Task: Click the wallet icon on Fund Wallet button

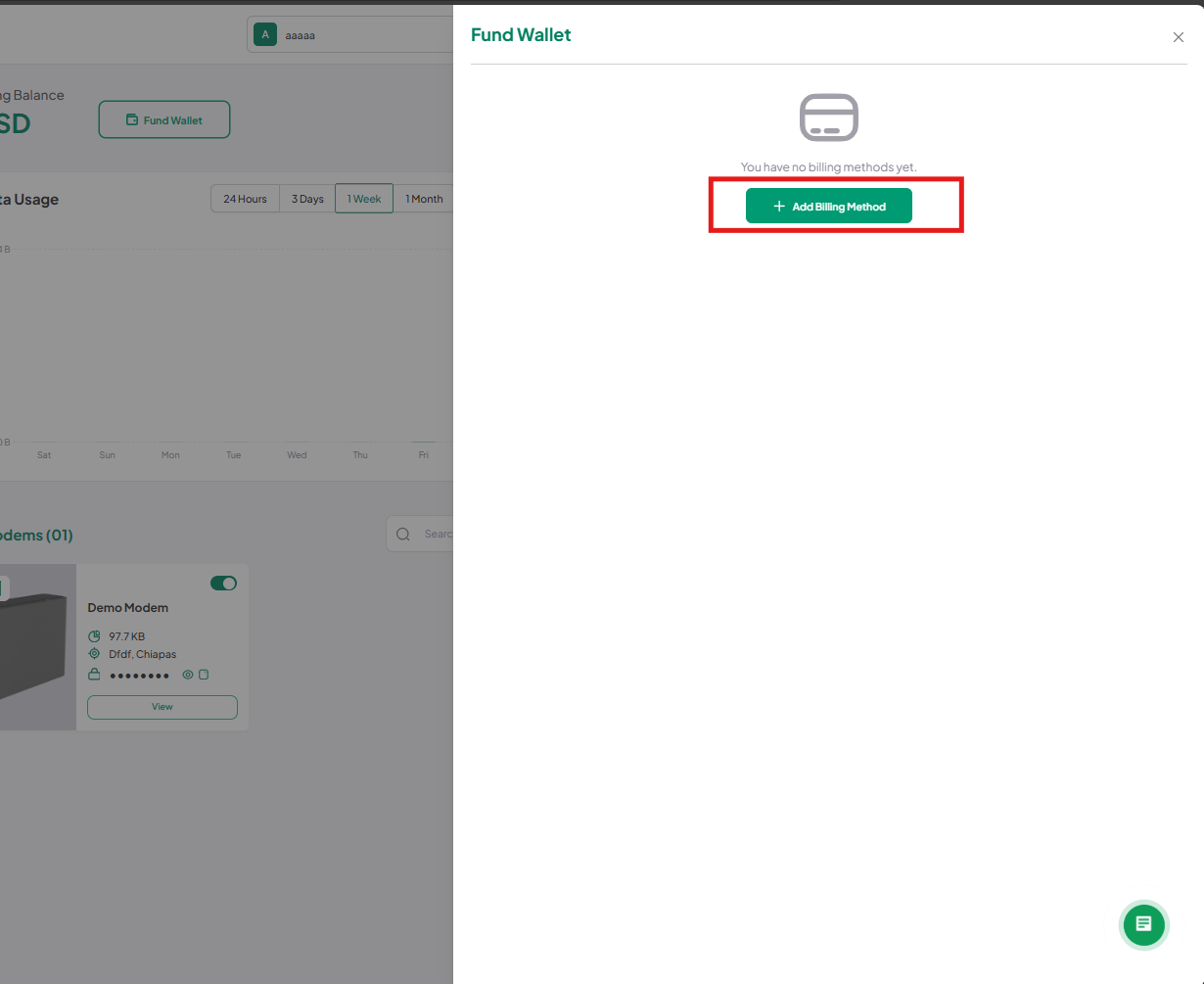Action: (132, 120)
